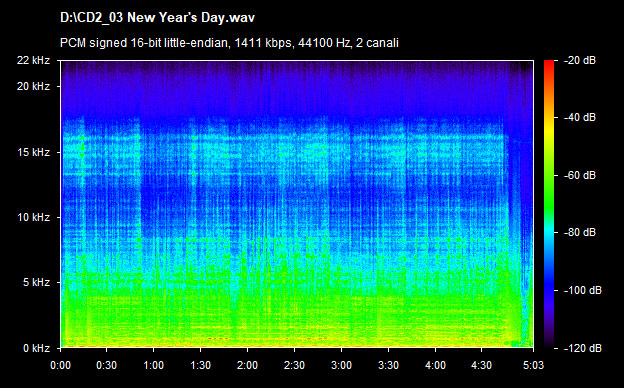Screen dimensions: 624x388
Task: Click the 22 kHz frequency axis label
Action: [x=33, y=60]
